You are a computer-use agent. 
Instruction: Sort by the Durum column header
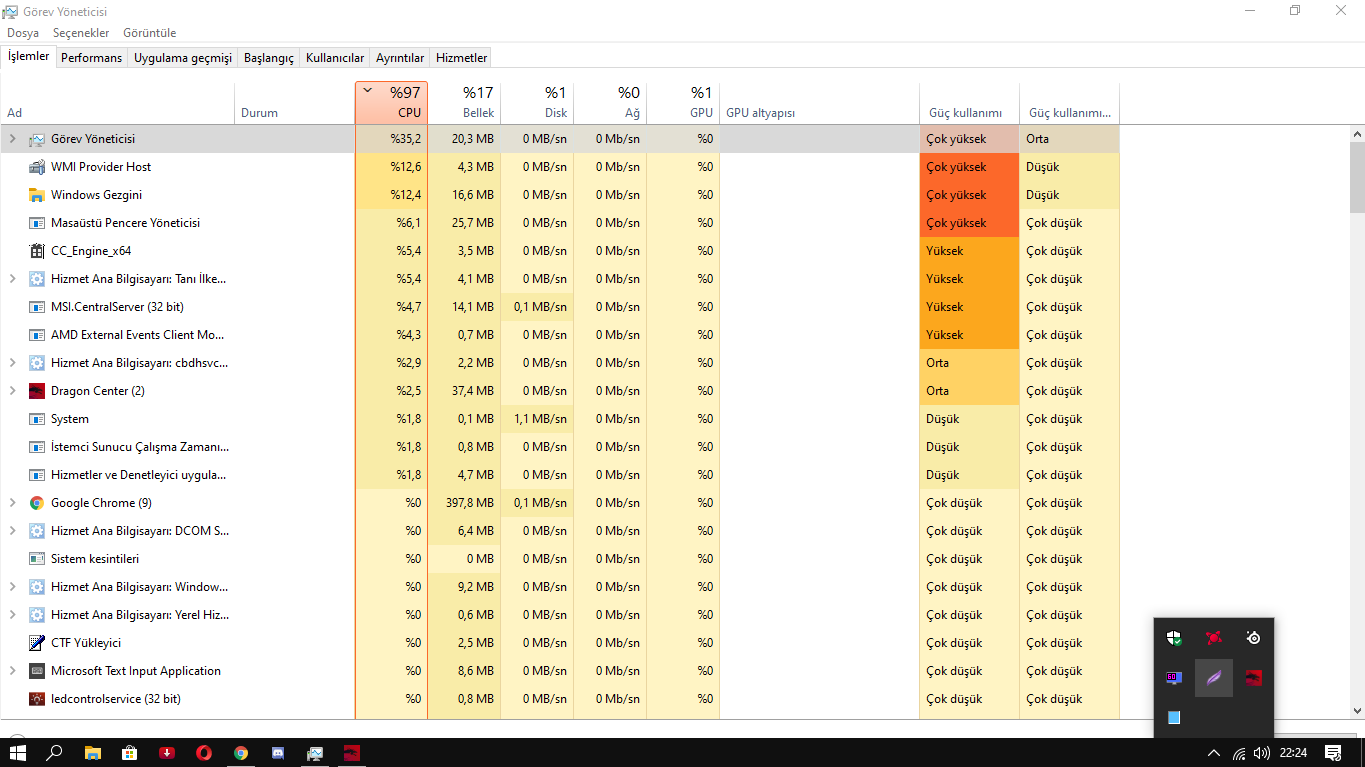coord(294,103)
